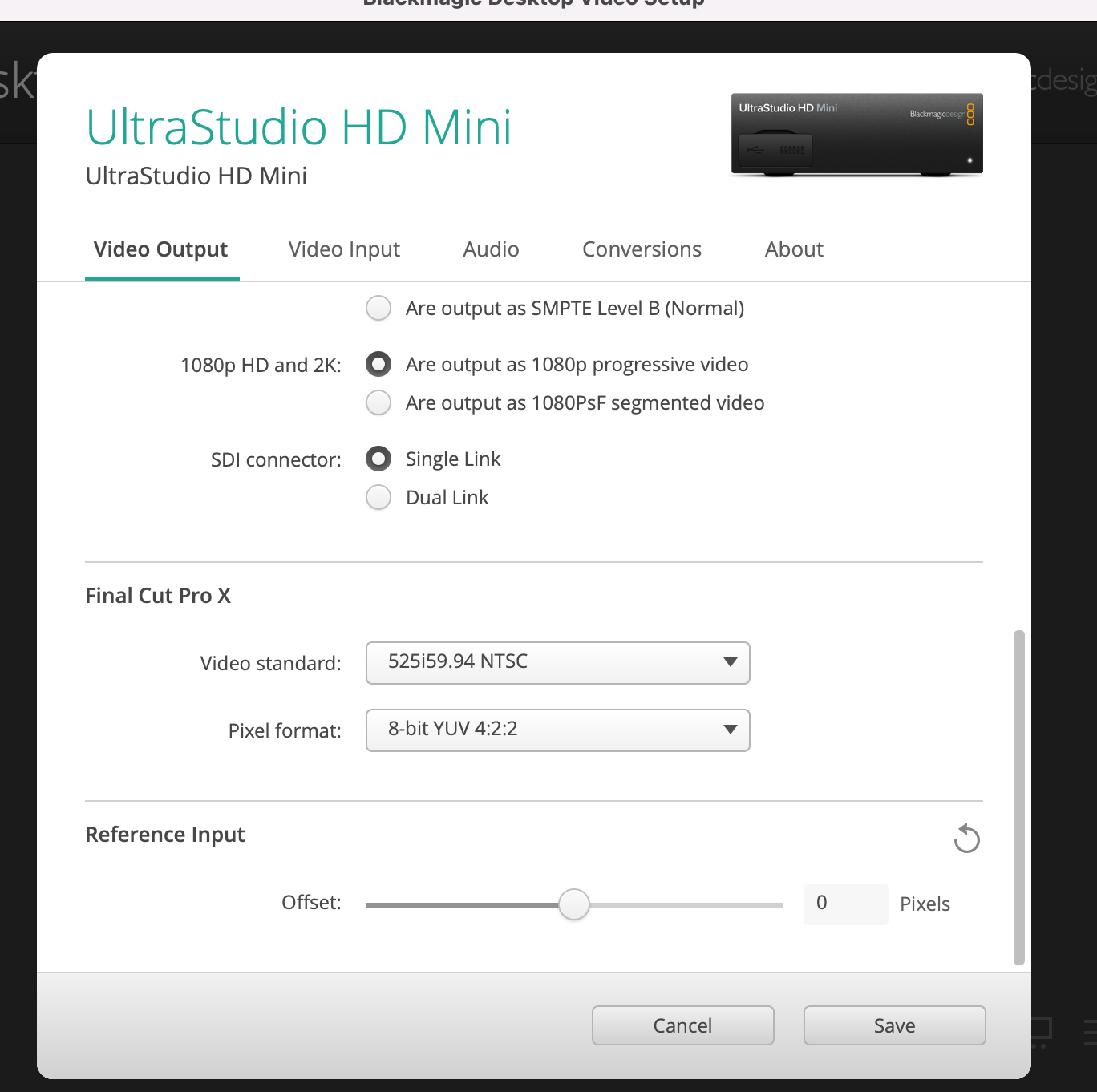Select Single Link SDI connector
Screen dimensions: 1097x1092
(x=378, y=459)
